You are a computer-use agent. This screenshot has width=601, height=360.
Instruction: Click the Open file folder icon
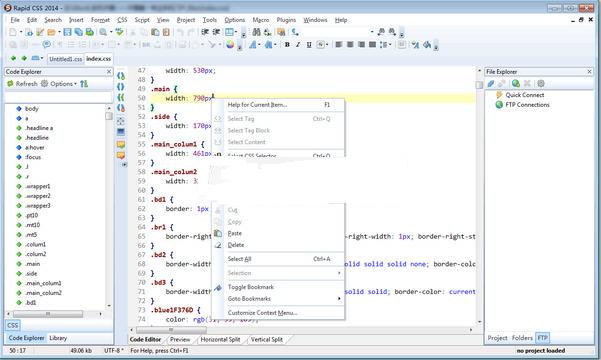click(x=51, y=33)
